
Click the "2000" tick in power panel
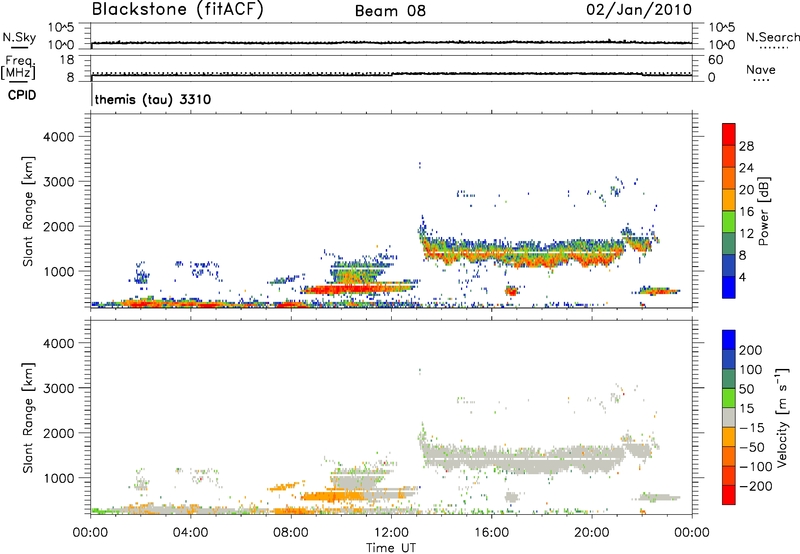pyautogui.click(x=59, y=226)
